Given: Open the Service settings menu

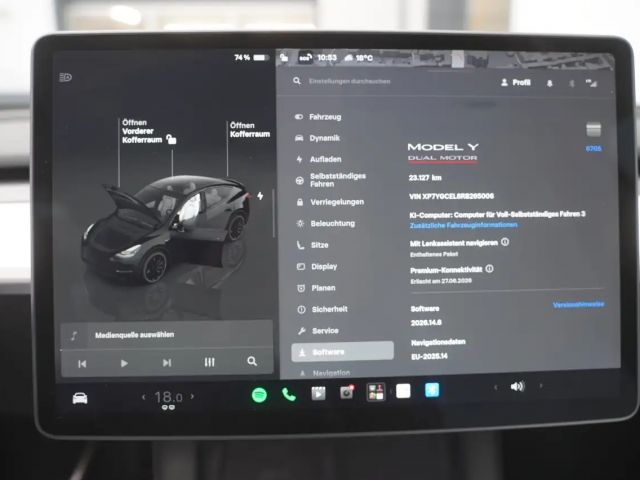Looking at the screenshot, I should [x=318, y=331].
